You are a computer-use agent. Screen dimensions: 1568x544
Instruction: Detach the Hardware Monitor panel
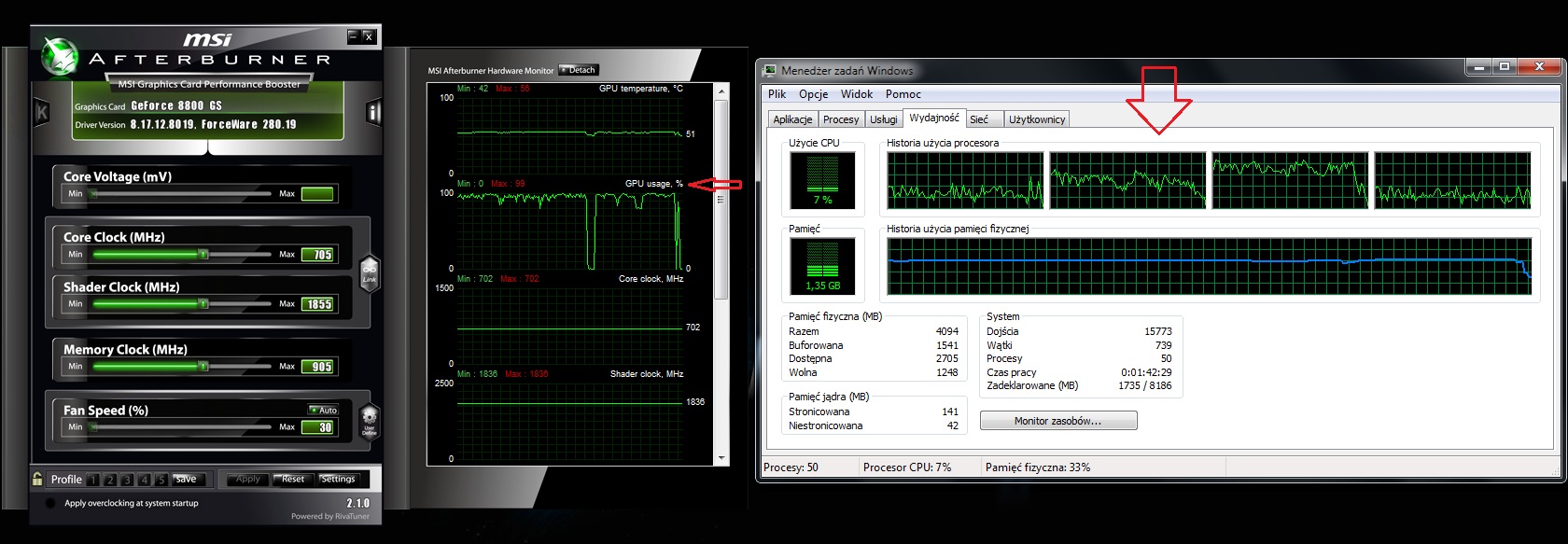pos(579,70)
